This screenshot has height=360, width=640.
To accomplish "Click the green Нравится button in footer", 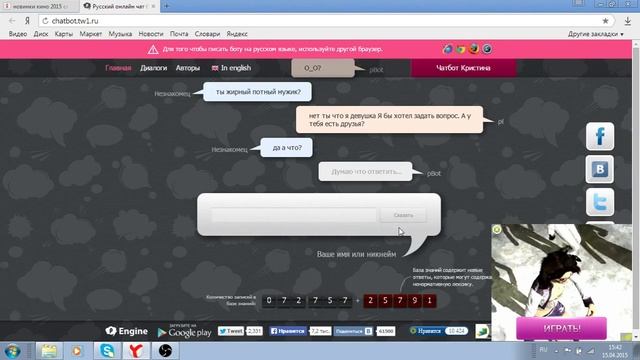I will pos(427,331).
